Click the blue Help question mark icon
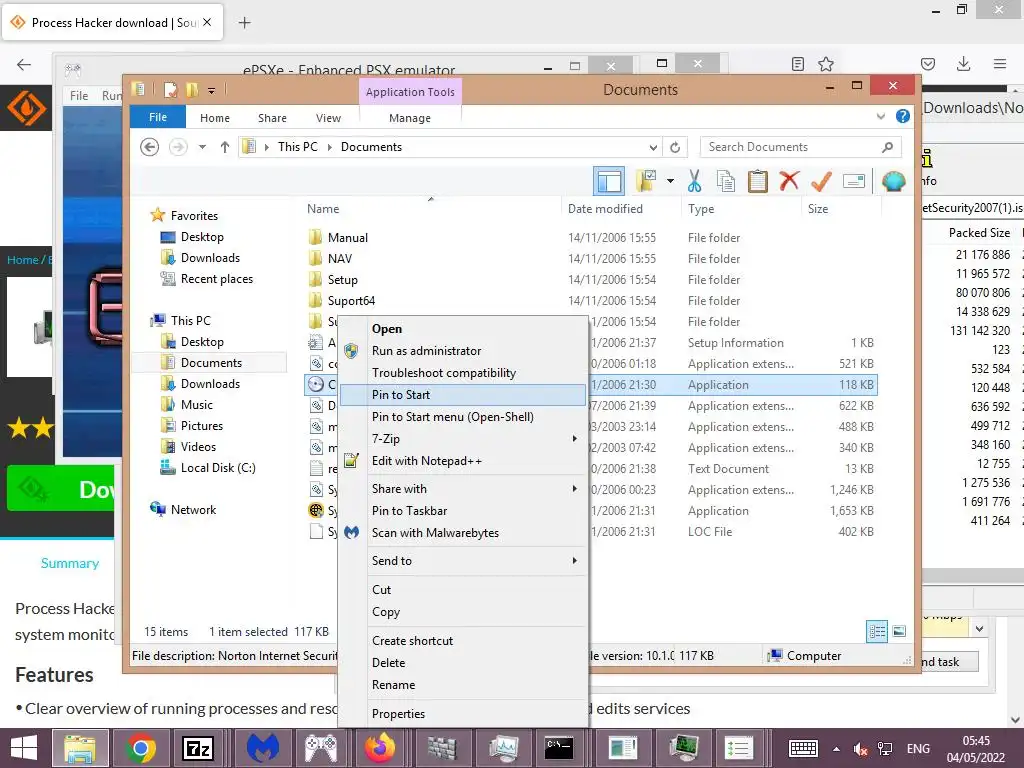This screenshot has height=768, width=1024. (903, 116)
